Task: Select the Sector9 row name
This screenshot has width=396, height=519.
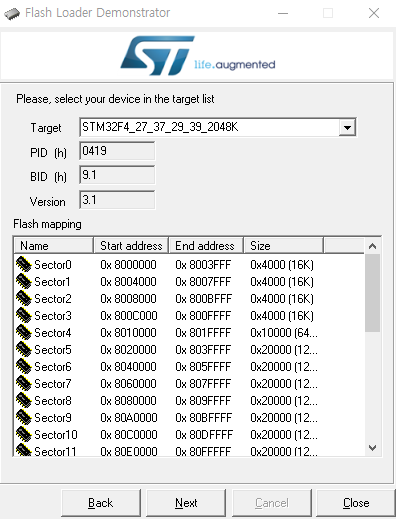Action: [53, 418]
